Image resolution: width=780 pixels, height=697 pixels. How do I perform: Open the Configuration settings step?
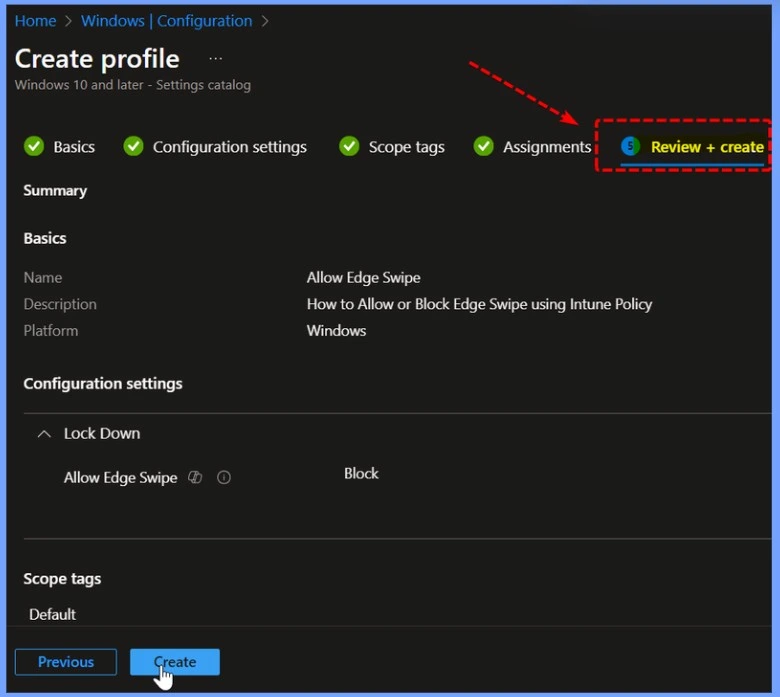pos(230,147)
